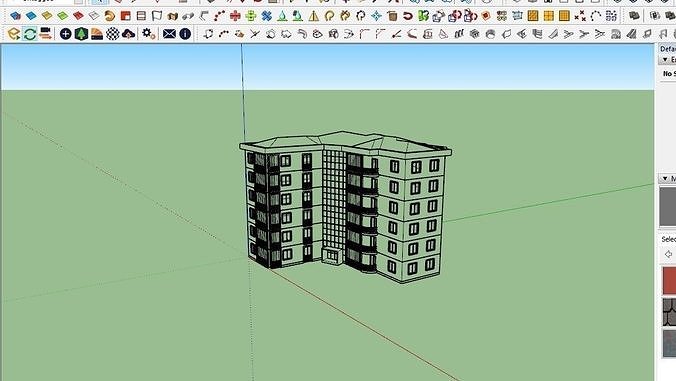Click the brown bucket icon

(392, 16)
